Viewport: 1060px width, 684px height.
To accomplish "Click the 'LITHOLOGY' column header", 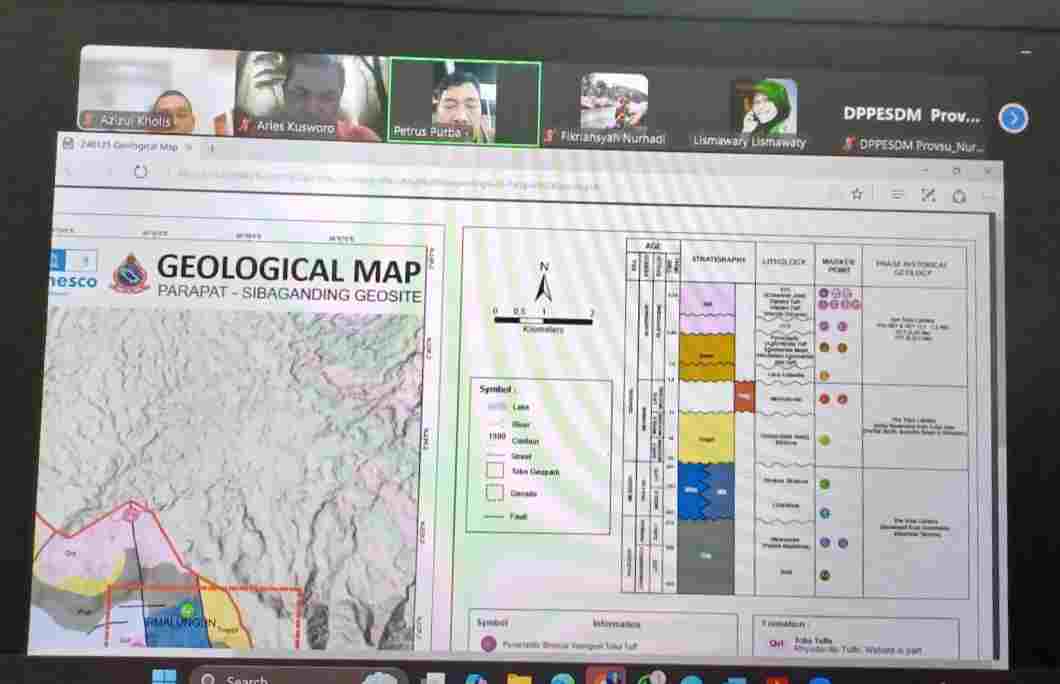I will click(784, 261).
